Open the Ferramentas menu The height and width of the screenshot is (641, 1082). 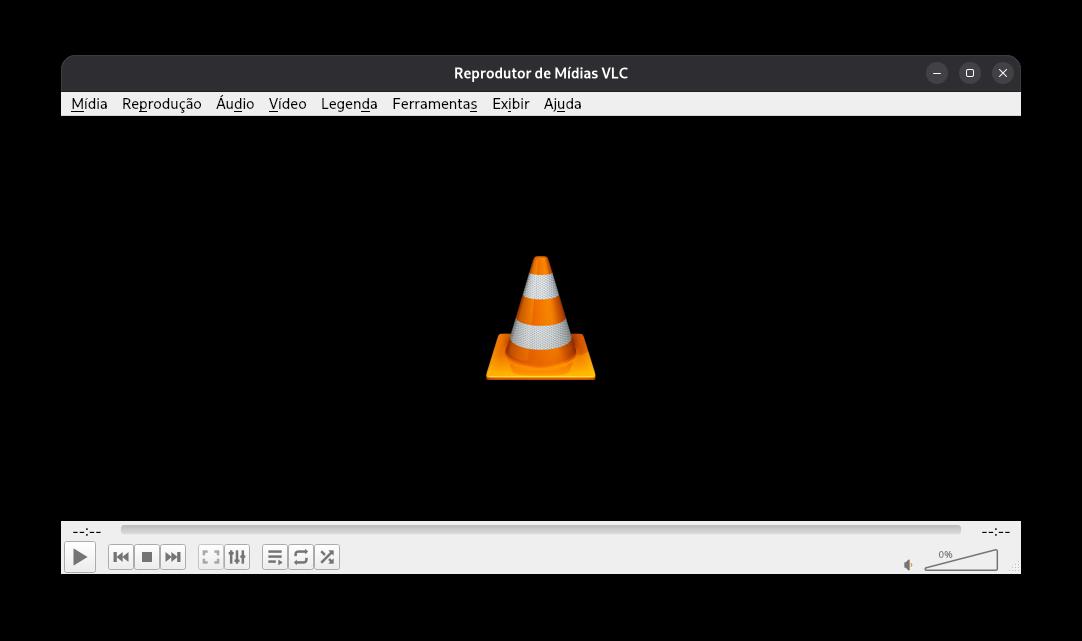(x=435, y=103)
